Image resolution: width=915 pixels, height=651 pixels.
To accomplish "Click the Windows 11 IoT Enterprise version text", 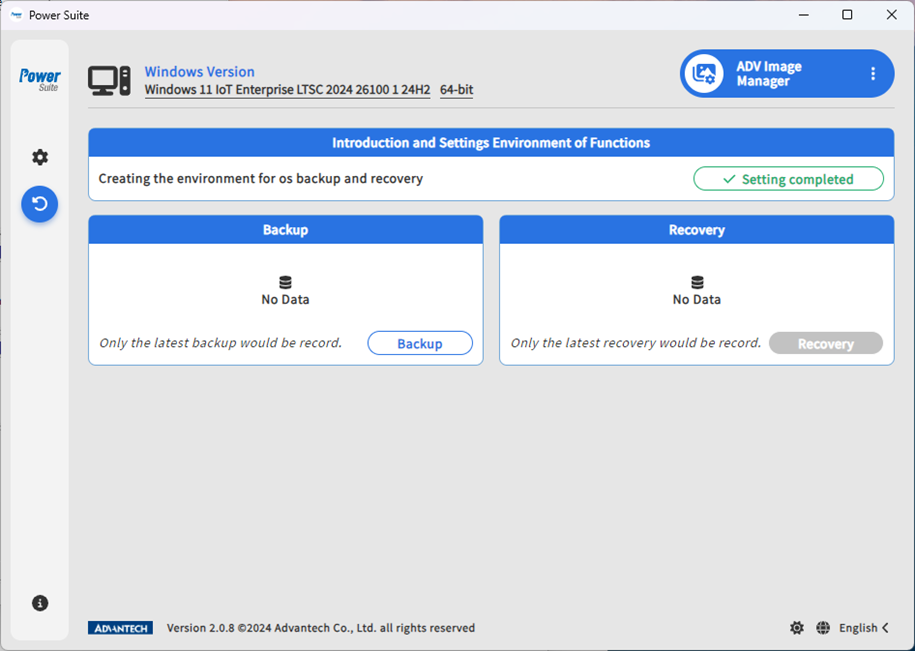I will point(287,90).
